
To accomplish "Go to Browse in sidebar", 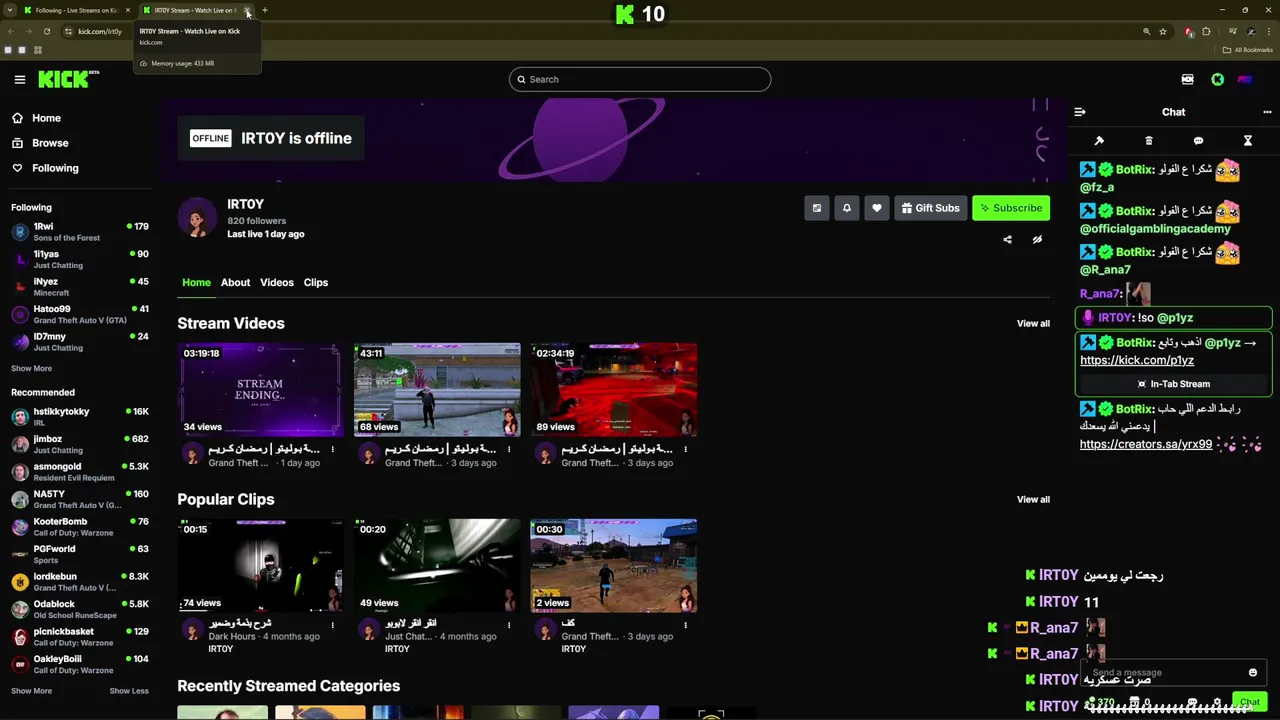I will pyautogui.click(x=50, y=143).
